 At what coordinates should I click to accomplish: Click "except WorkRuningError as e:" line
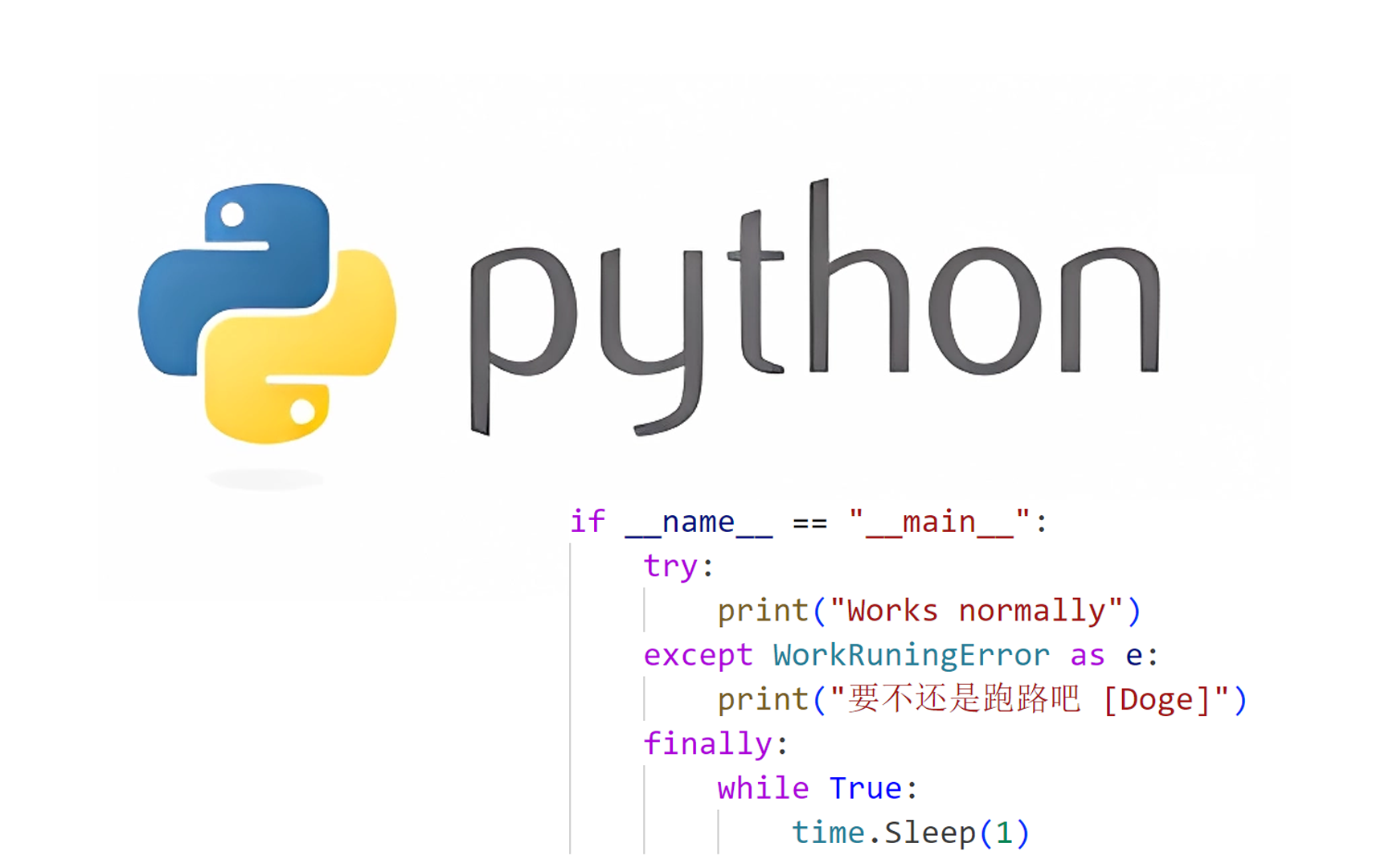click(x=901, y=655)
